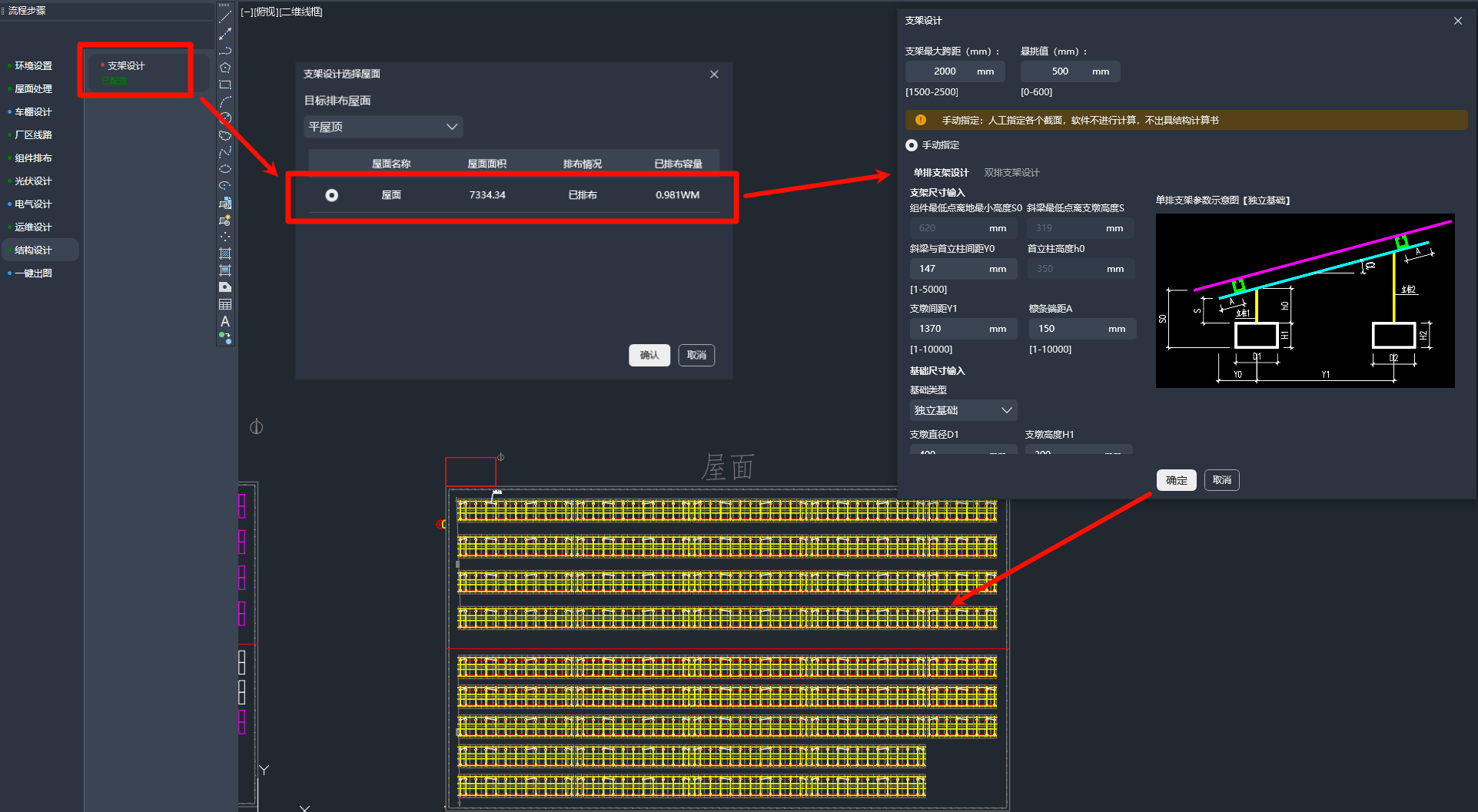Select the Rectangle drawing tool

(x=225, y=85)
